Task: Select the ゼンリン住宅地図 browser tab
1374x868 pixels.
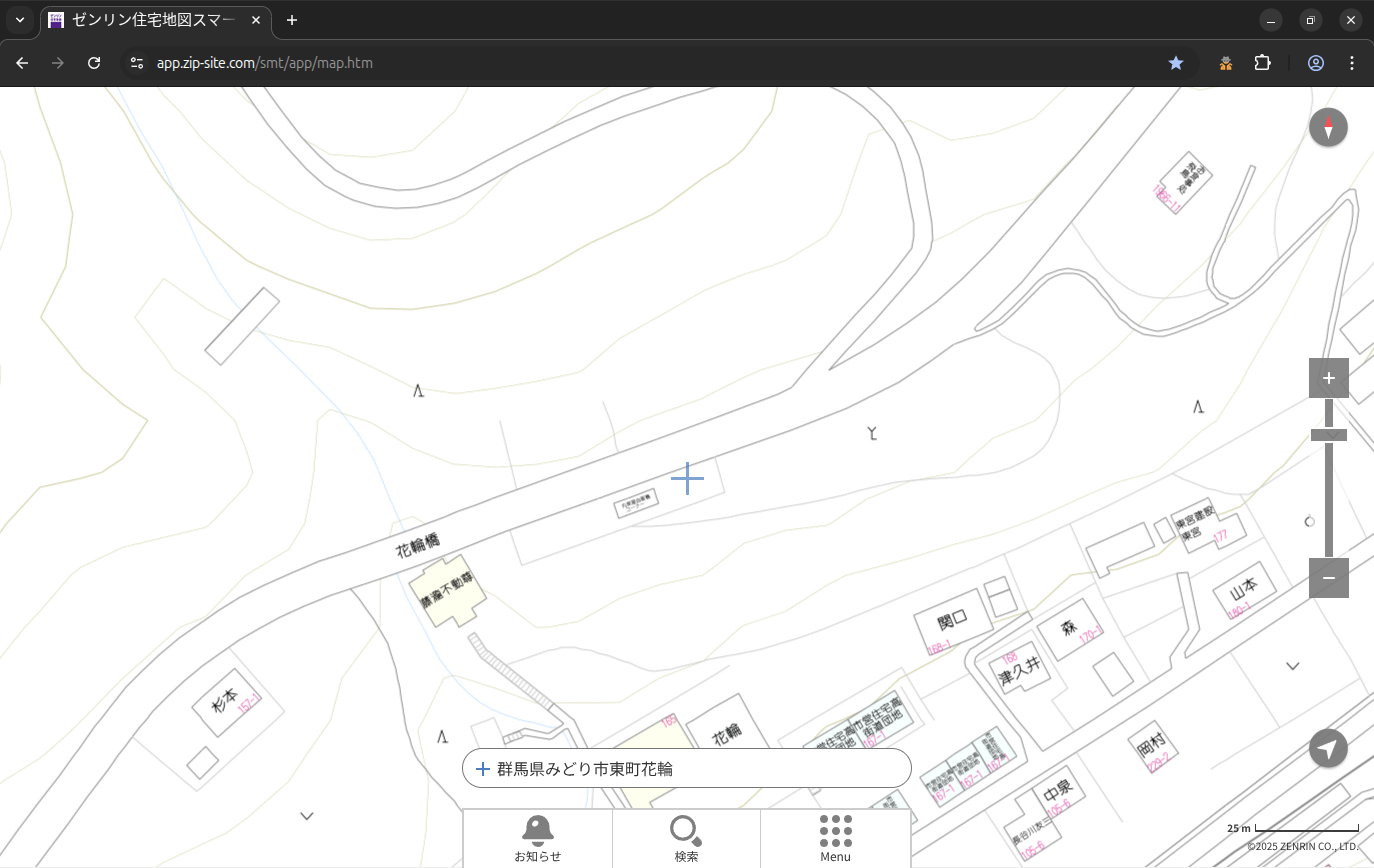Action: 150,20
